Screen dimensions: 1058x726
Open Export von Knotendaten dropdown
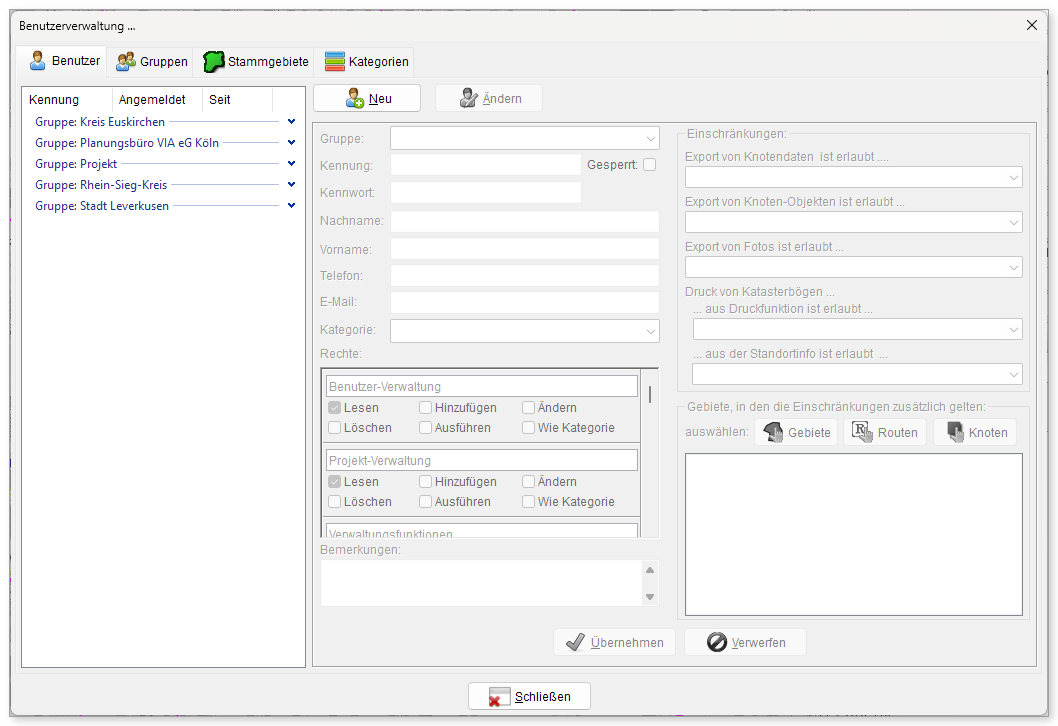point(854,177)
